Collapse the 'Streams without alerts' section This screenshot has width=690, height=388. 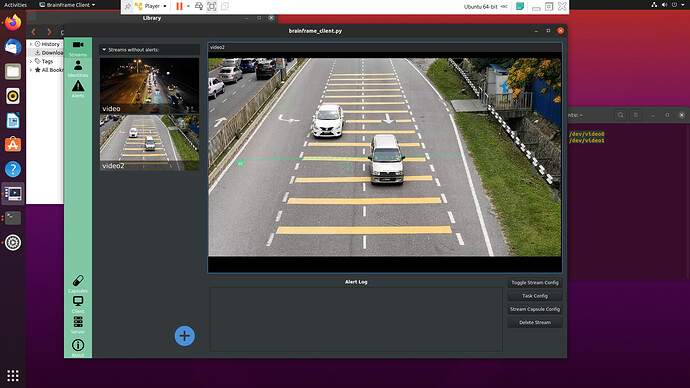[x=104, y=50]
